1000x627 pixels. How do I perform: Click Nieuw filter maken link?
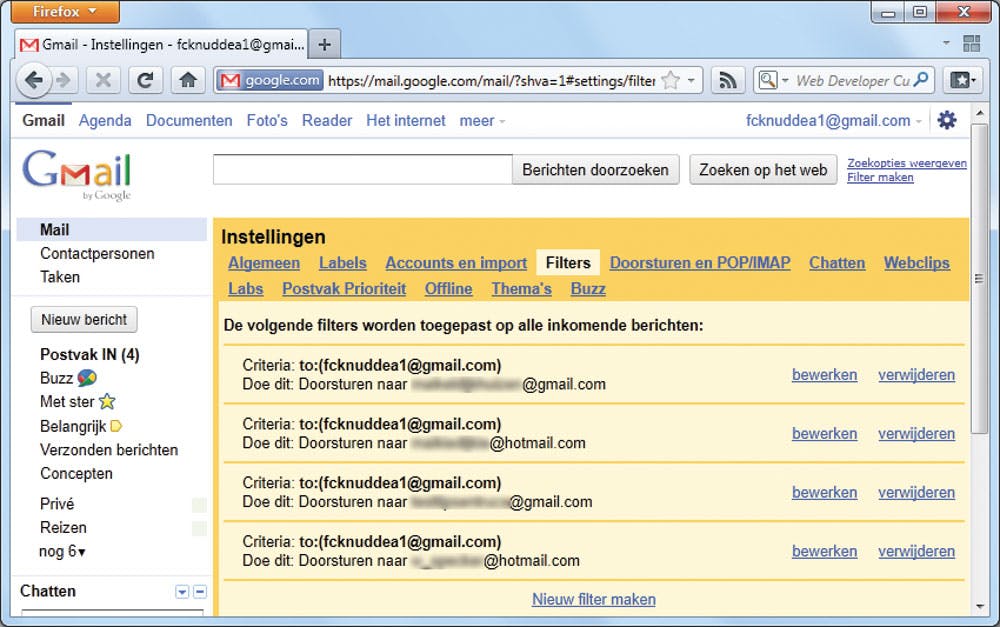click(593, 600)
